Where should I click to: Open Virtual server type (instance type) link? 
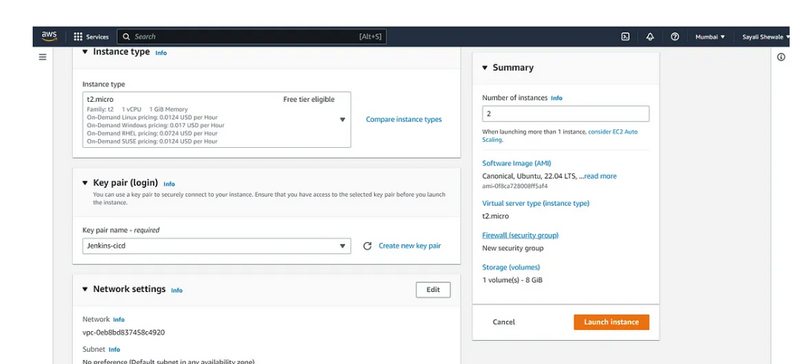pyautogui.click(x=536, y=203)
